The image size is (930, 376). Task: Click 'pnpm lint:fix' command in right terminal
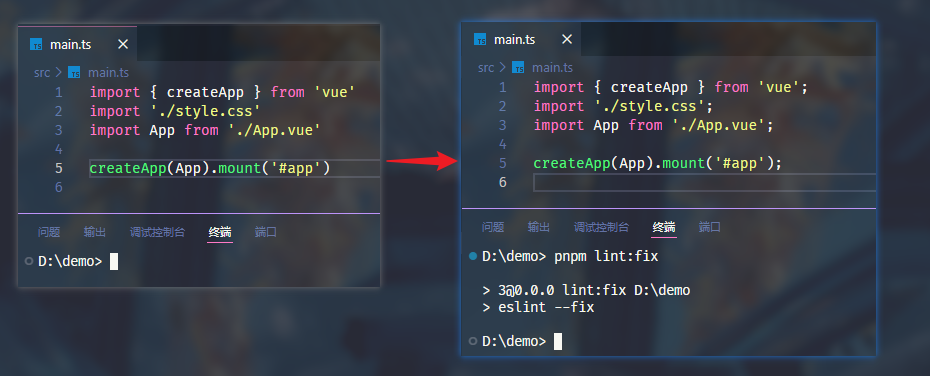[x=606, y=257]
